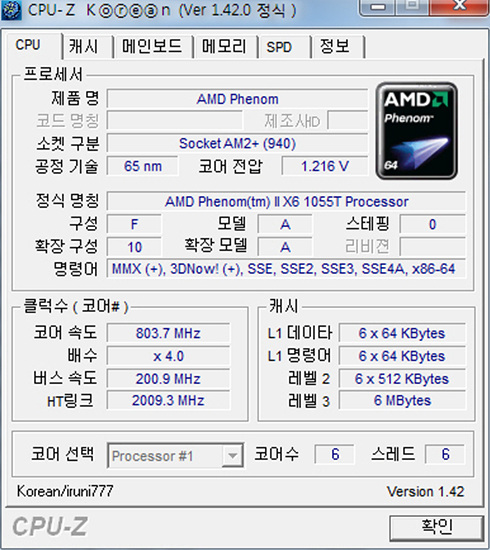Click the 확인 button
This screenshot has height=550, width=490.
(436, 527)
